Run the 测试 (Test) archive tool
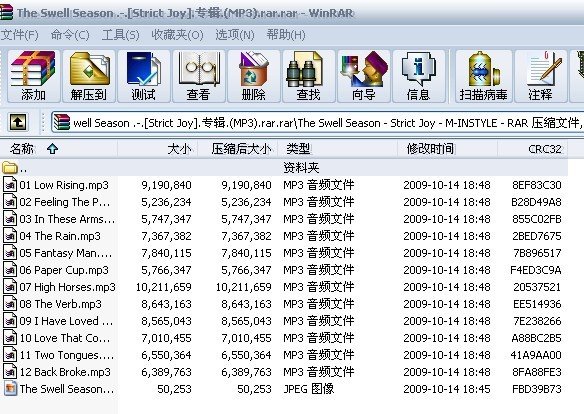This screenshot has height=414, width=584. click(144, 76)
